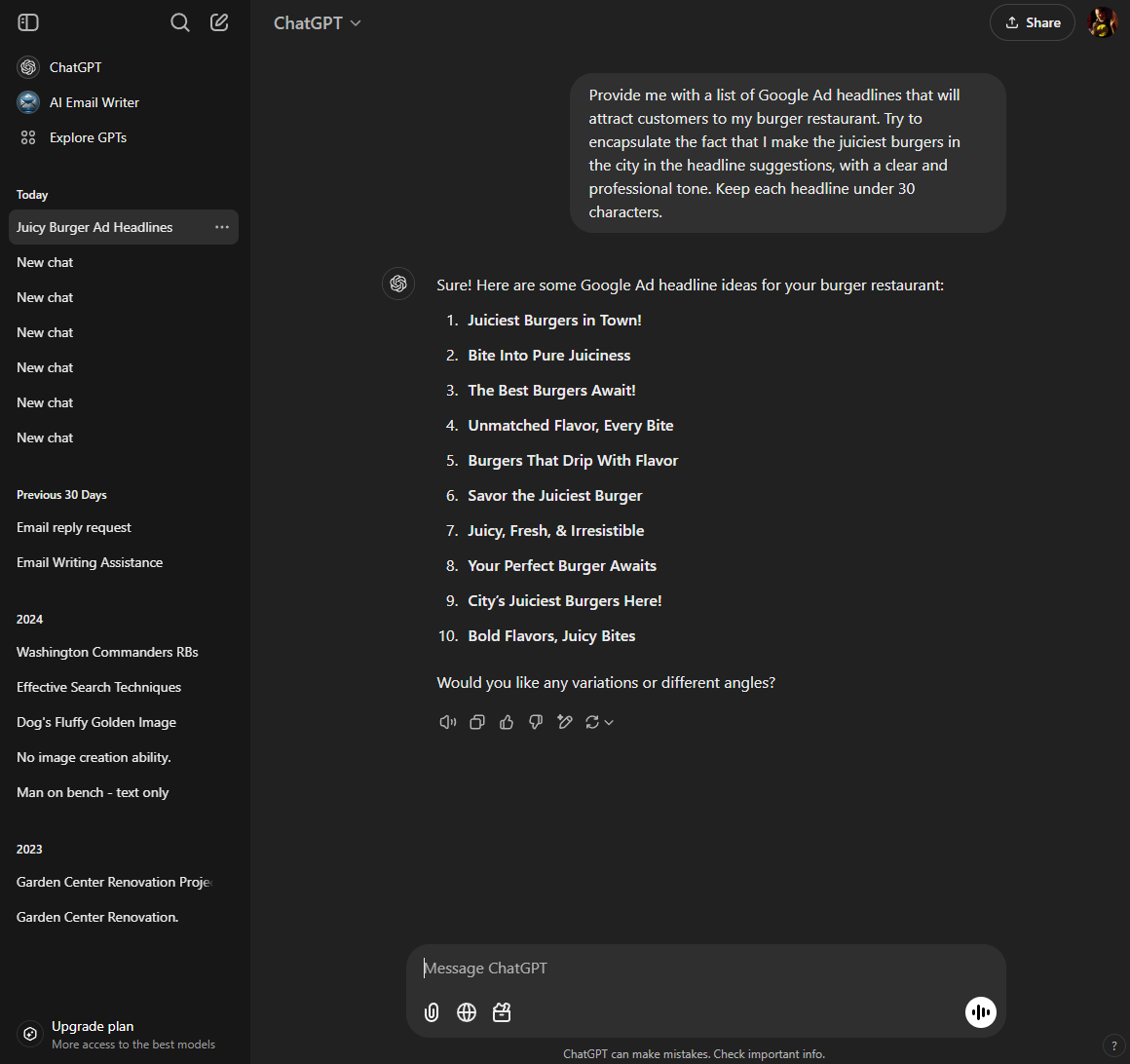The height and width of the screenshot is (1064, 1130).
Task: Open options for Juicy Burger Ad Headlines chat
Action: pyautogui.click(x=222, y=226)
